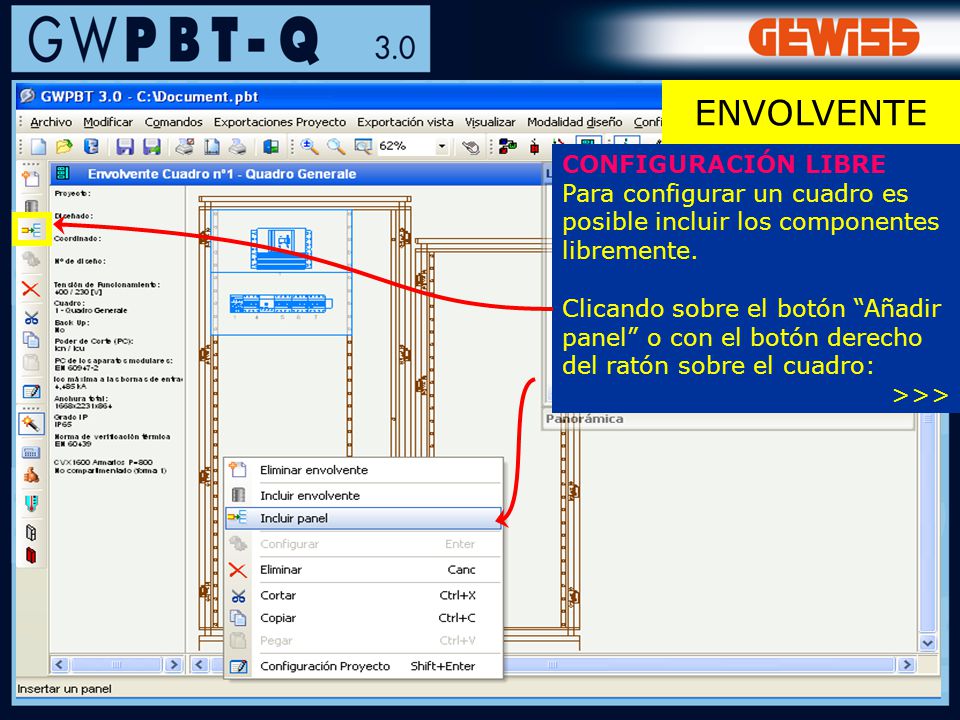Click the Incluir envolvente cabinet icon in the left toolbar
Image resolution: width=960 pixels, height=720 pixels.
(31, 206)
